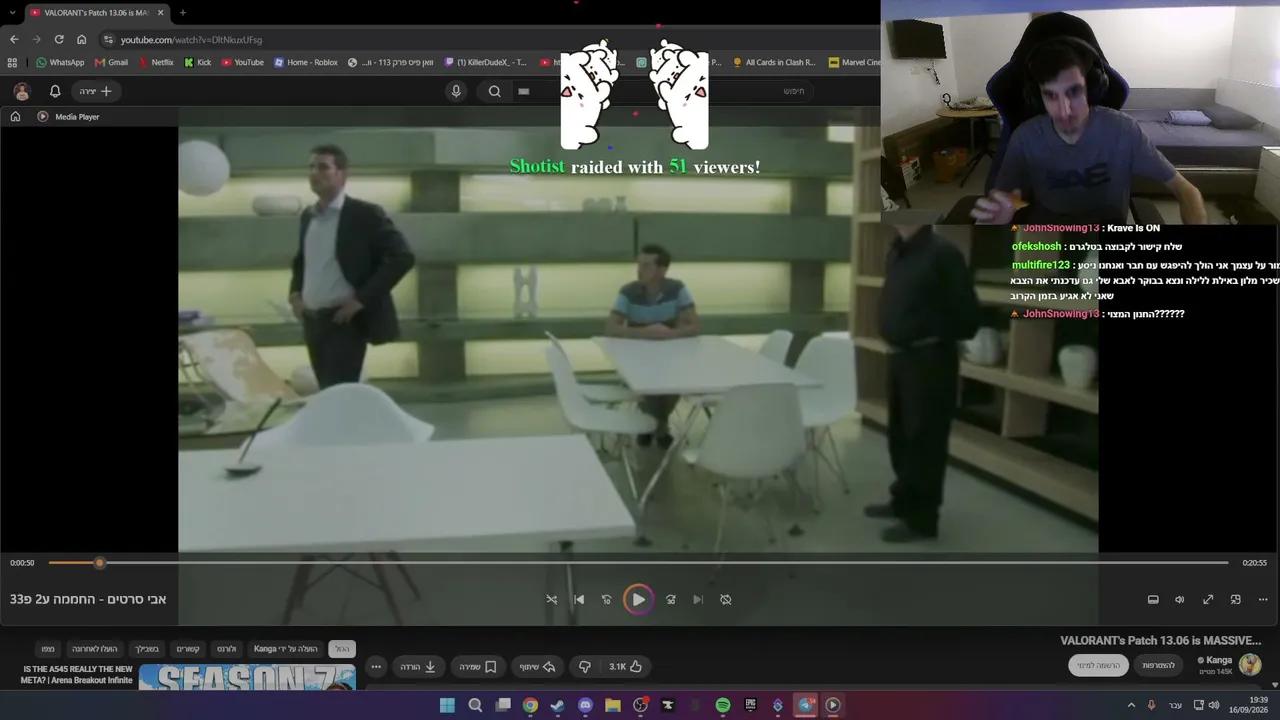The height and width of the screenshot is (720, 1280).
Task: Click the Join button for Kanga
Action: [x=1159, y=665]
